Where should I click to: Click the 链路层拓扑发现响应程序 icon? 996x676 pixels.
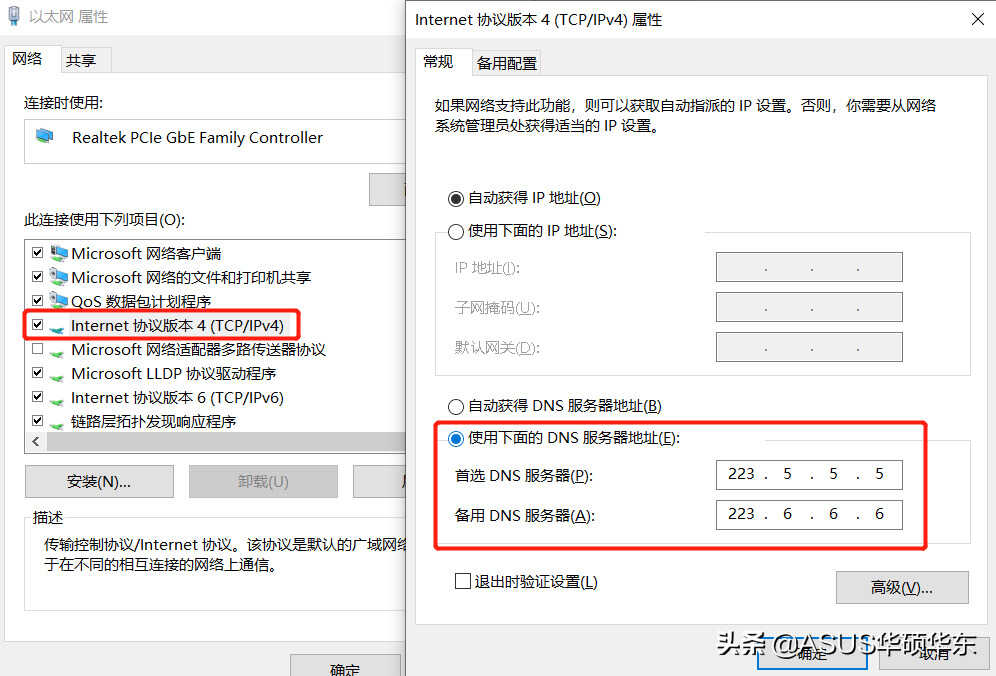pos(57,424)
